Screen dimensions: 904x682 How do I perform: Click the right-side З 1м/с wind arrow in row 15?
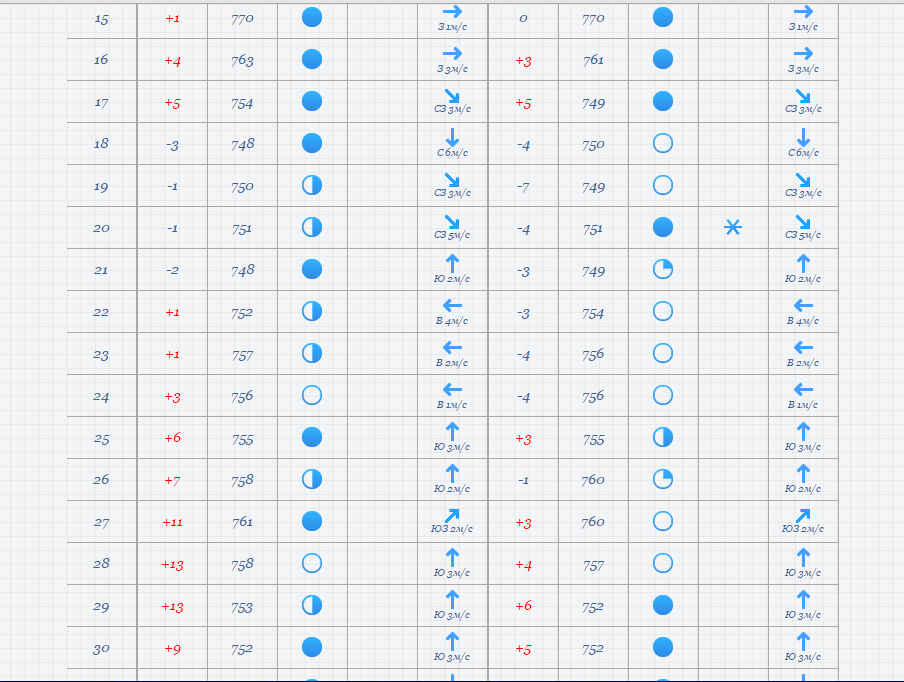[x=802, y=12]
